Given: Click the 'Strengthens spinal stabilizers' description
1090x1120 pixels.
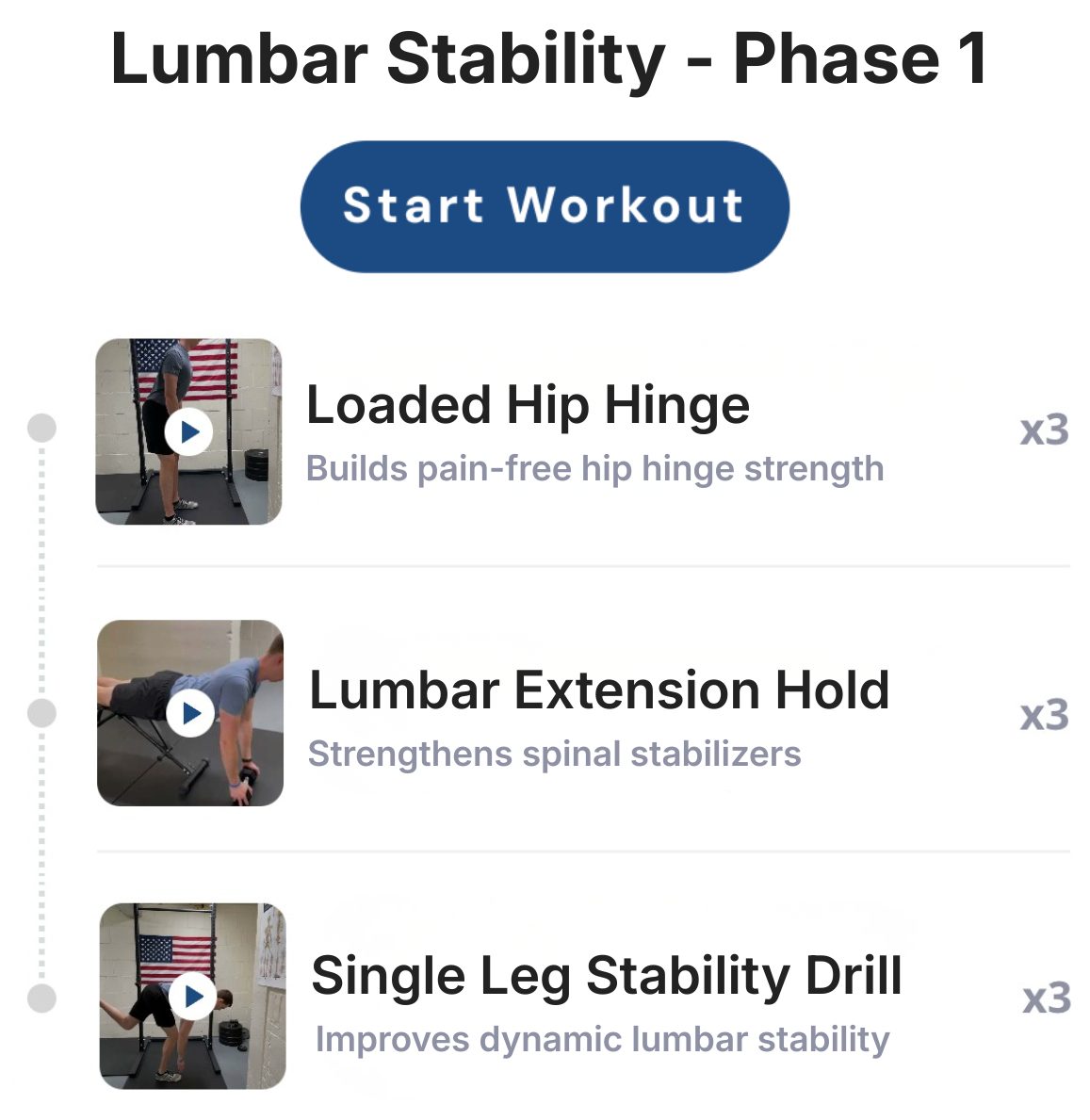Looking at the screenshot, I should 554,754.
